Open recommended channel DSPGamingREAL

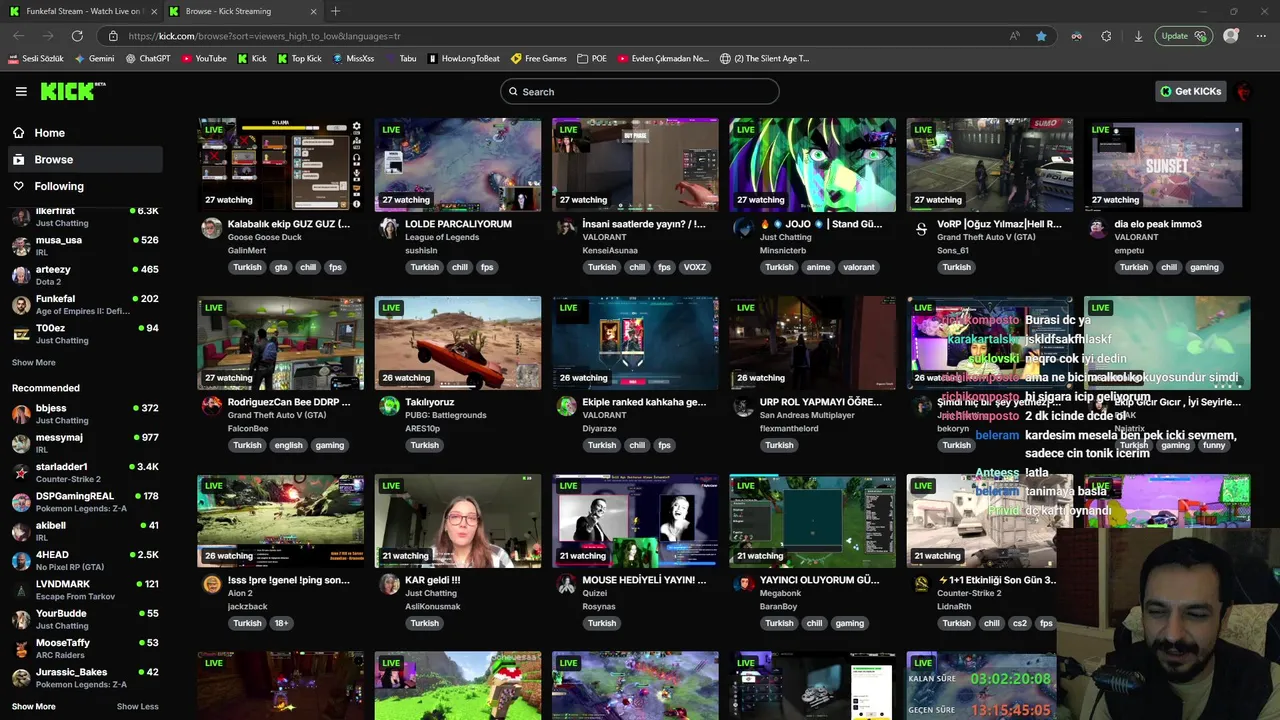pyautogui.click(x=84, y=501)
